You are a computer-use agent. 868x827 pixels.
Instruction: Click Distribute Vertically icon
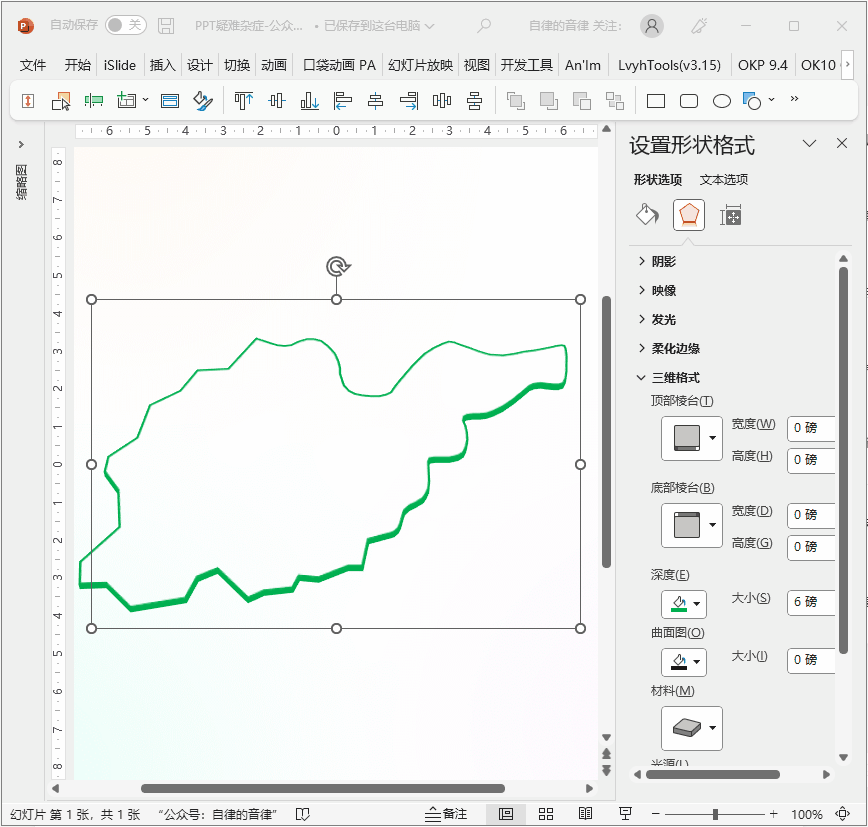[x=474, y=101]
